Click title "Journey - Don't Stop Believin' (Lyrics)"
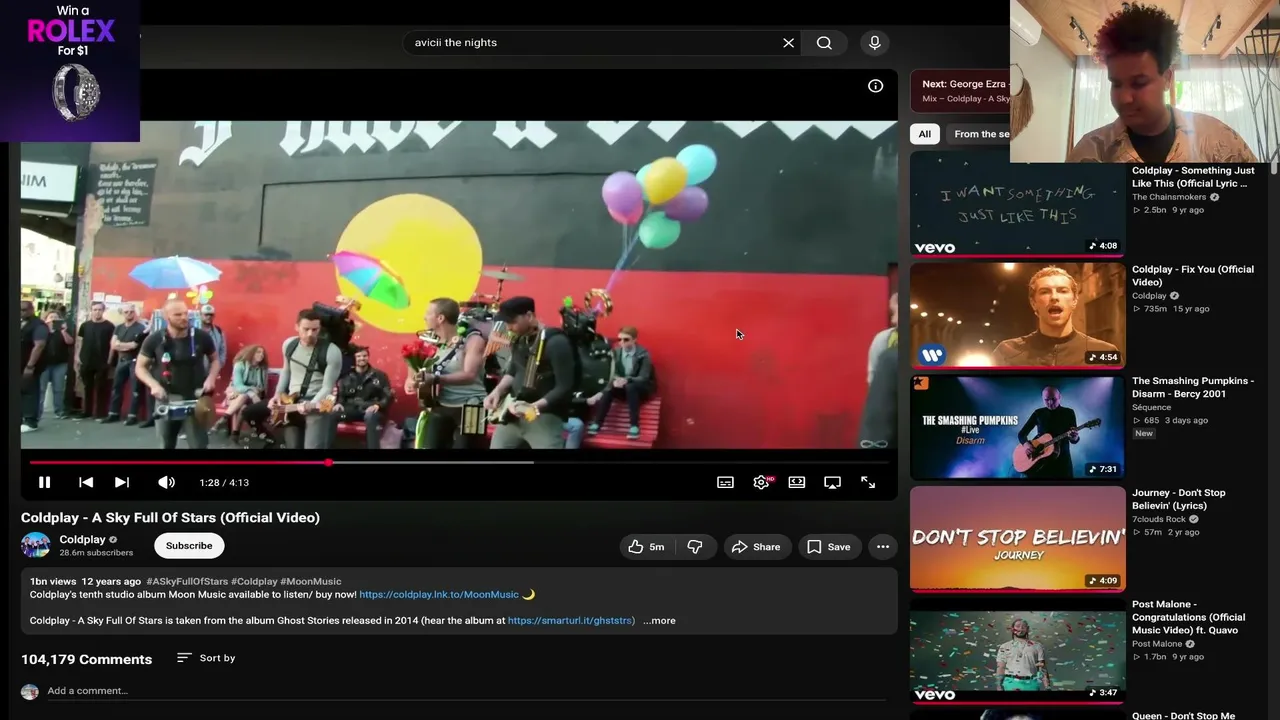1280x720 pixels. point(1178,499)
